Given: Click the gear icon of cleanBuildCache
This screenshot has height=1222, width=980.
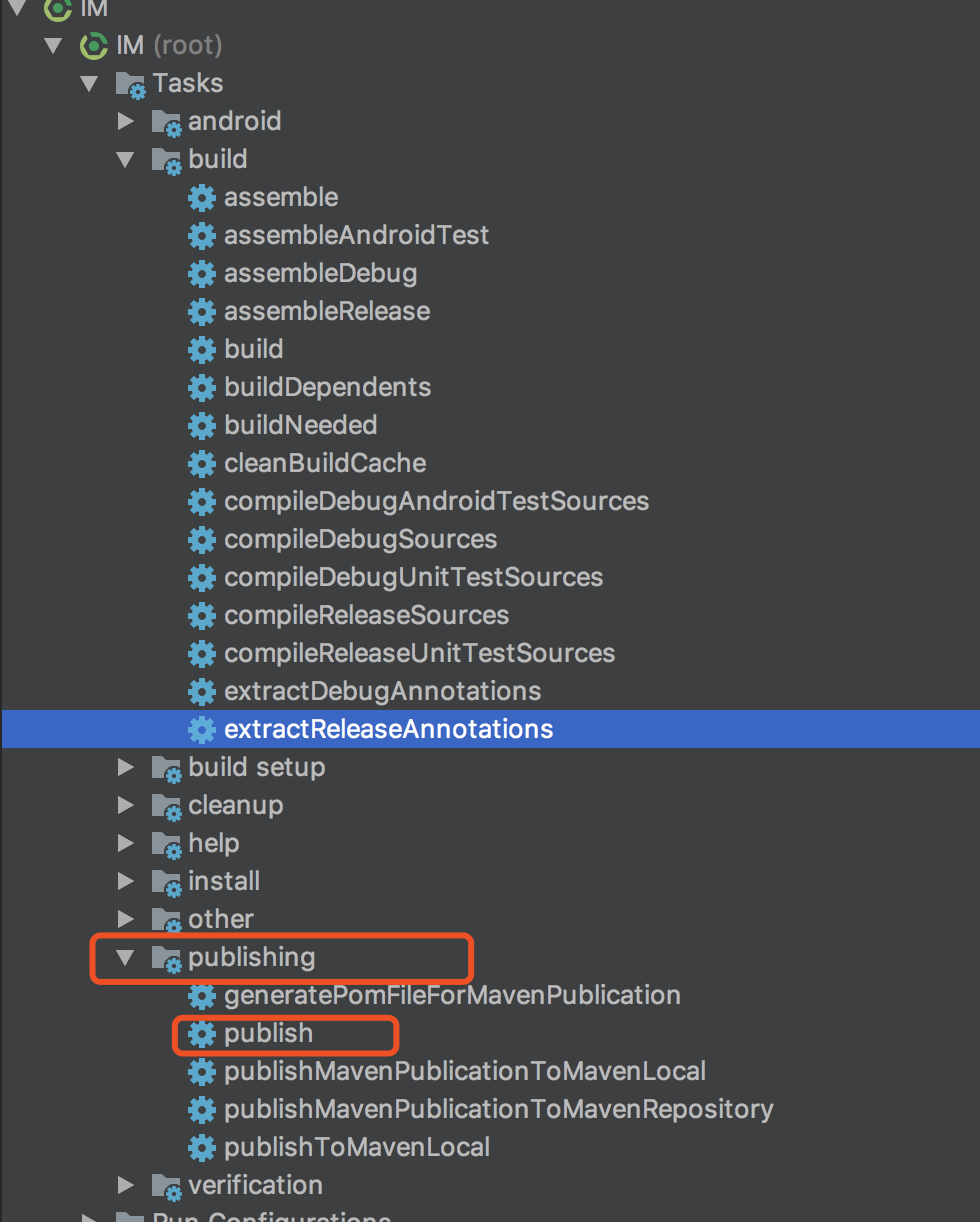Looking at the screenshot, I should click(201, 464).
